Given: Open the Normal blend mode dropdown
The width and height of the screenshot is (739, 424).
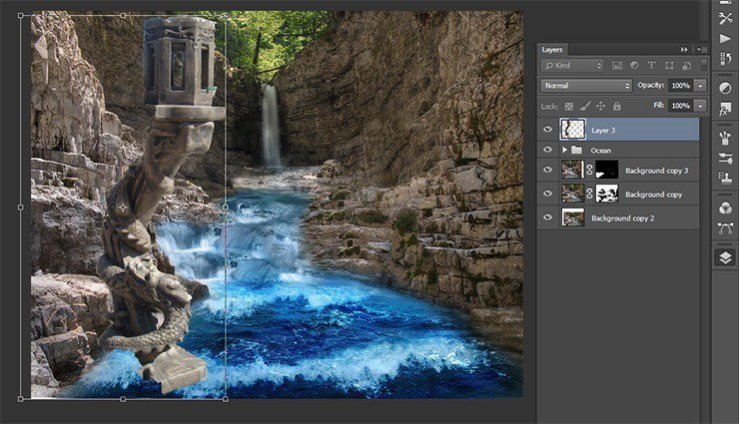Looking at the screenshot, I should pyautogui.click(x=586, y=86).
